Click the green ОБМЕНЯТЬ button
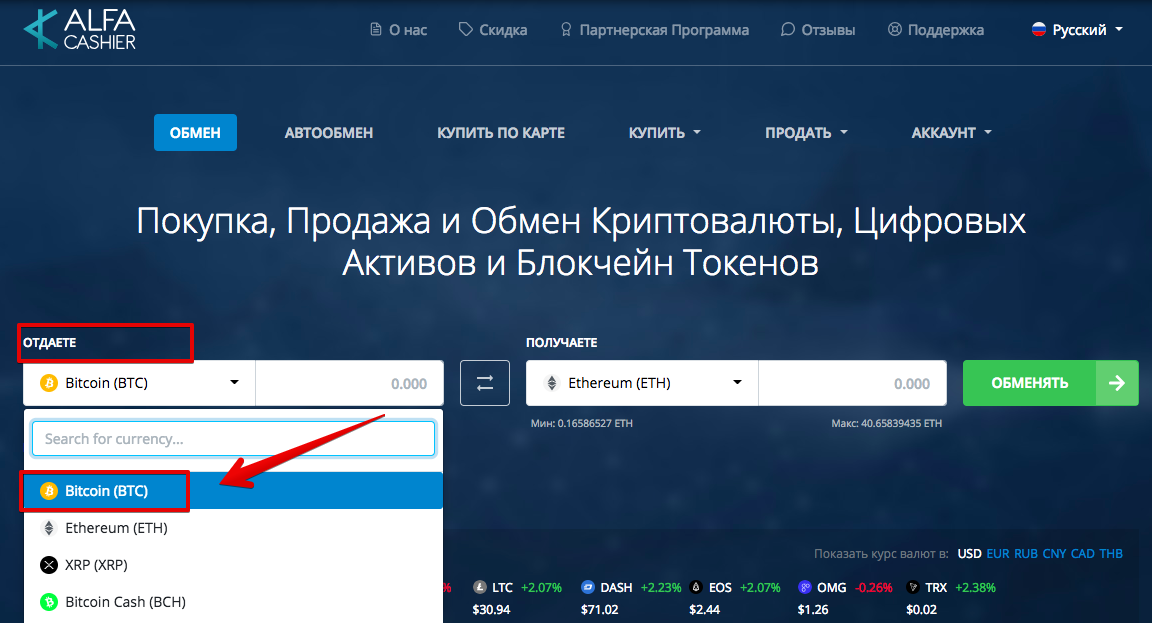The image size is (1152, 623). [x=1051, y=383]
